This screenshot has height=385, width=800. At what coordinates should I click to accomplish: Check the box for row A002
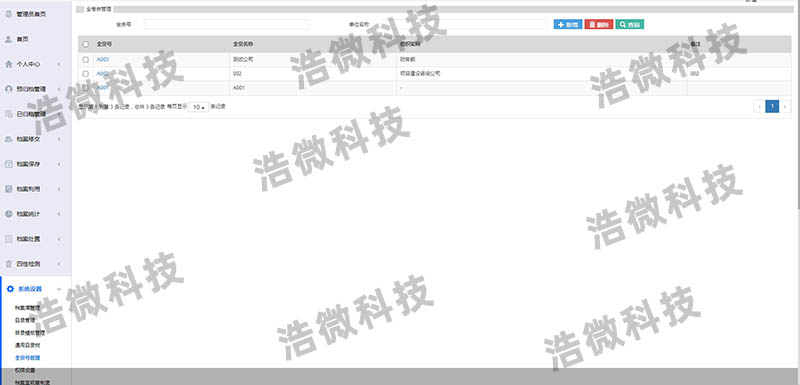point(86,74)
